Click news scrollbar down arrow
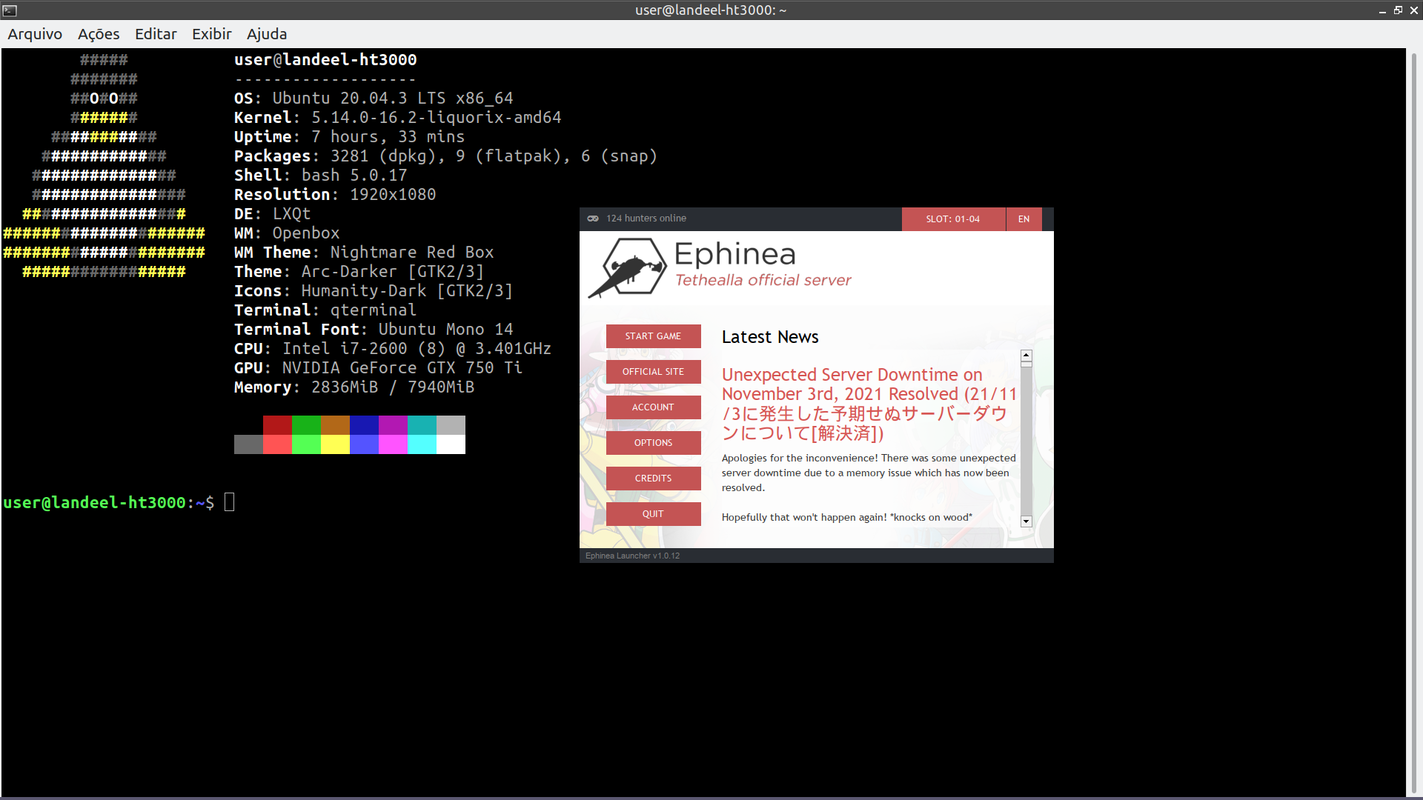The height and width of the screenshot is (800, 1423). pos(1026,521)
